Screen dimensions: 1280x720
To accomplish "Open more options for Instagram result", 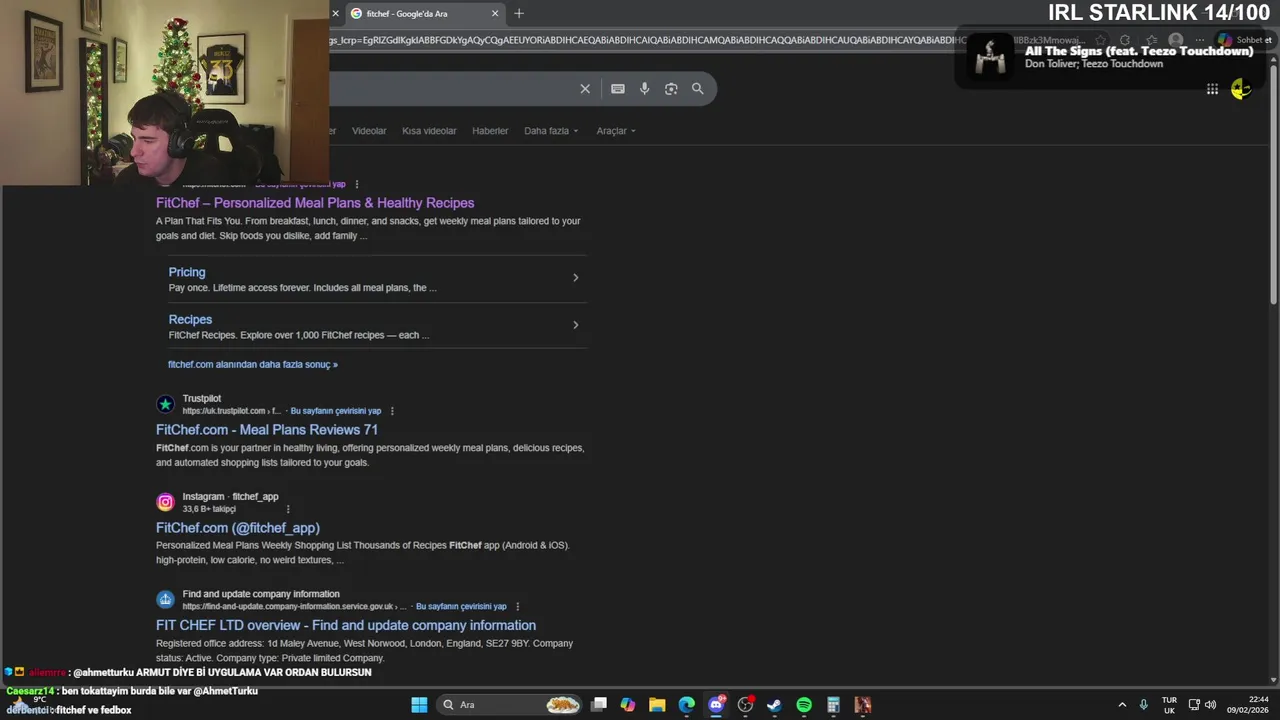I will point(288,509).
